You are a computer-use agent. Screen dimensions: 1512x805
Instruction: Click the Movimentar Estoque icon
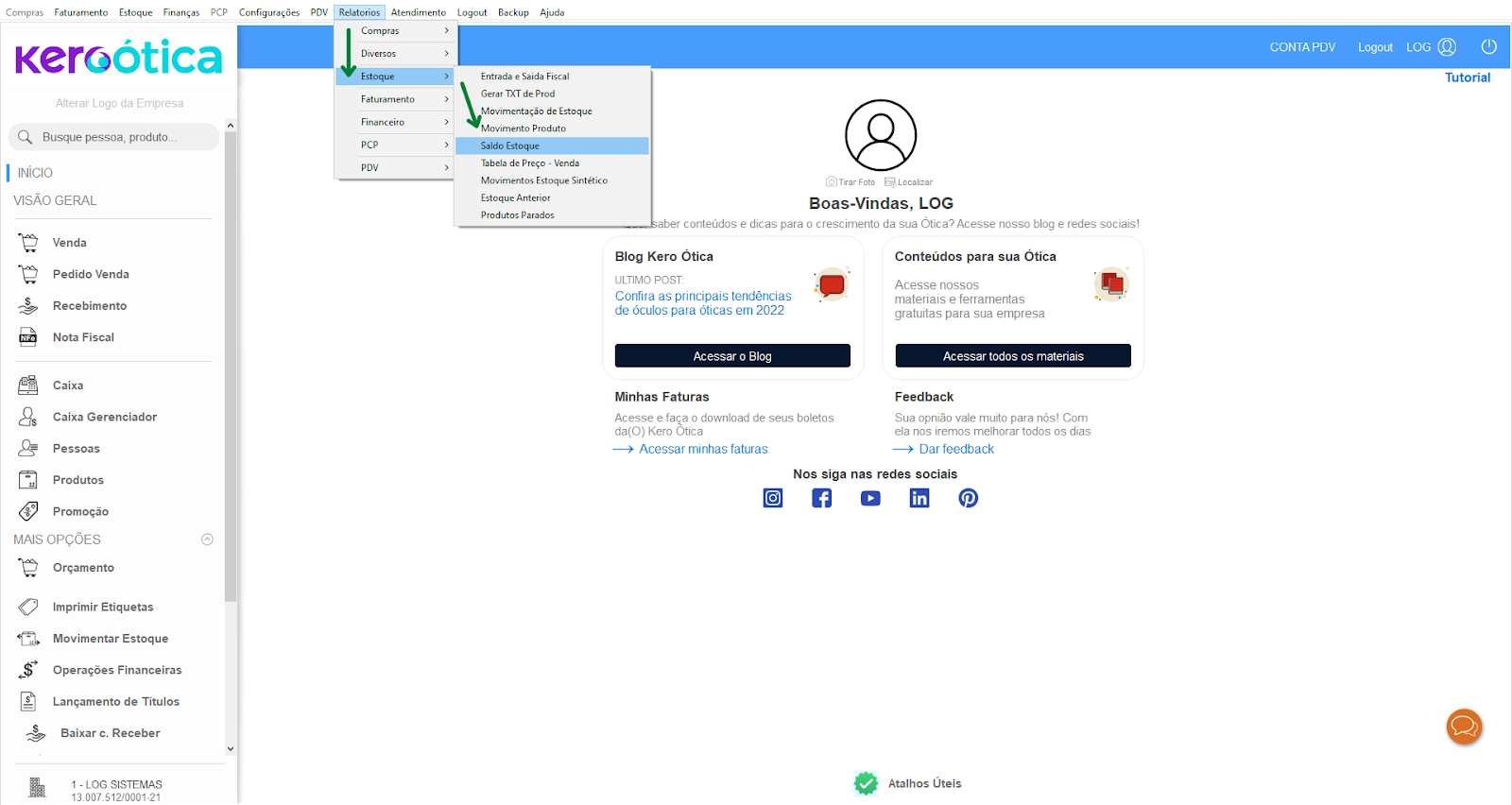[28, 639]
